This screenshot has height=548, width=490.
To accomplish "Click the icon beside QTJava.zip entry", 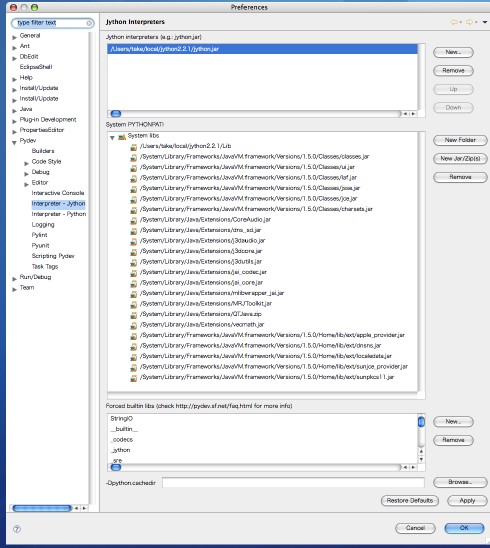I will pos(134,315).
